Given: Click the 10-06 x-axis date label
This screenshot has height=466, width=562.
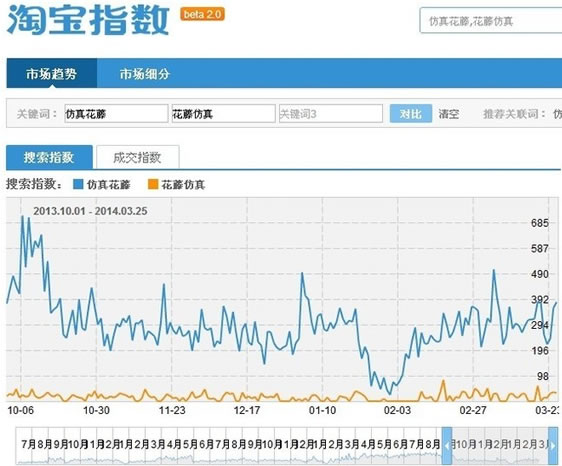Looking at the screenshot, I should pyautogui.click(x=20, y=410).
